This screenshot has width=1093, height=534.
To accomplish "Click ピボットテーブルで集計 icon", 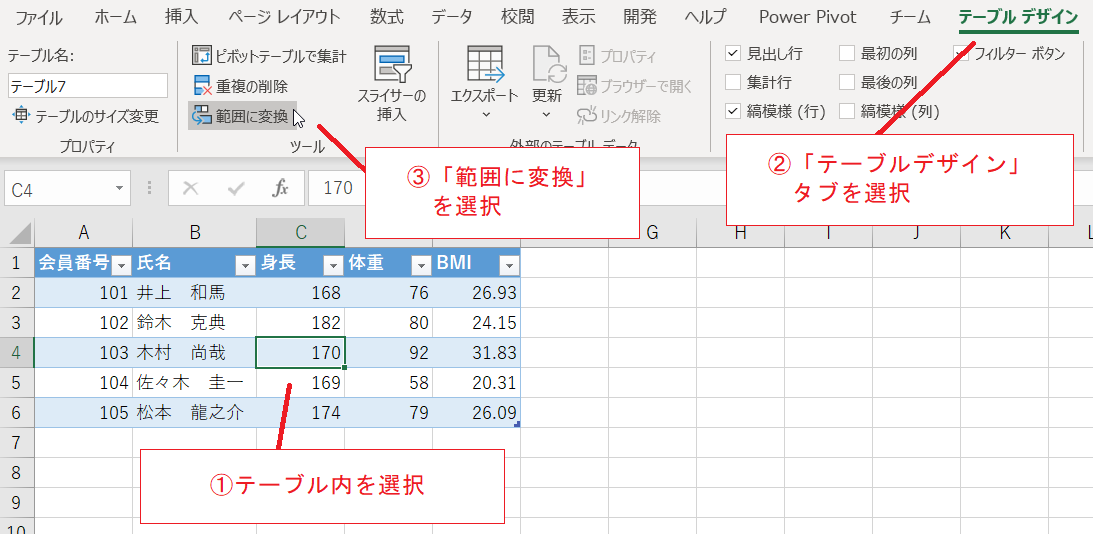I will pos(202,56).
